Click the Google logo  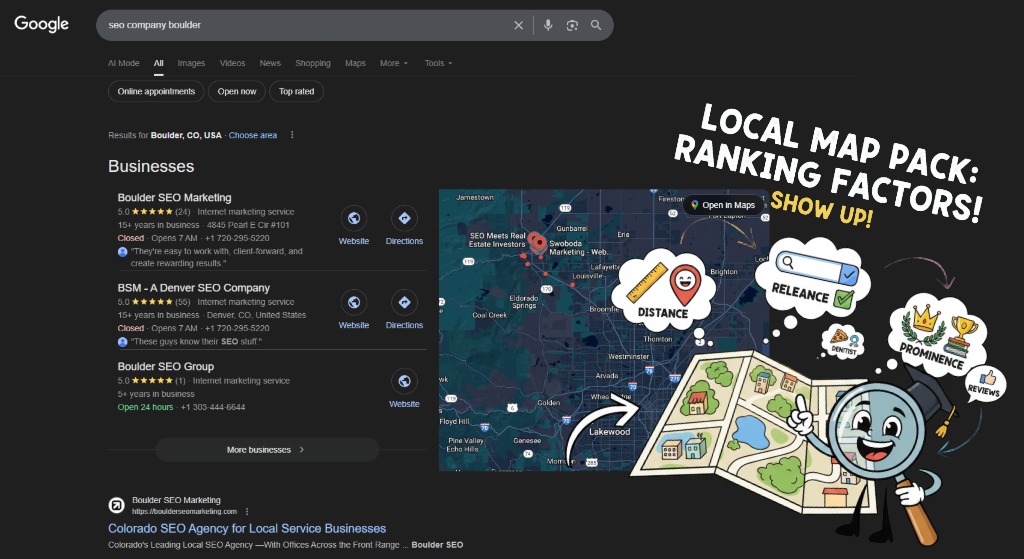pyautogui.click(x=41, y=24)
